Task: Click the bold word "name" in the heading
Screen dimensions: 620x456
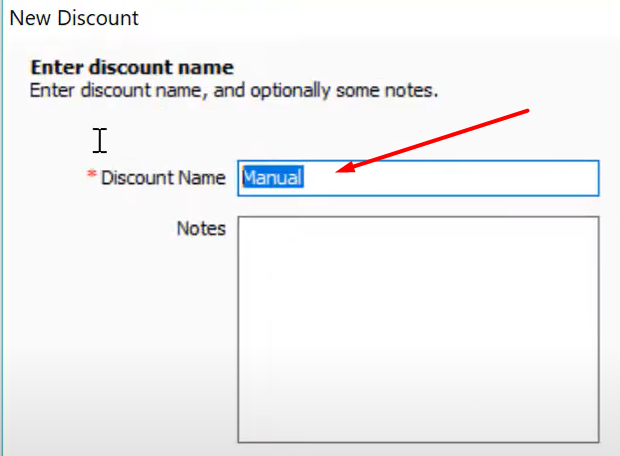Action: pos(206,68)
